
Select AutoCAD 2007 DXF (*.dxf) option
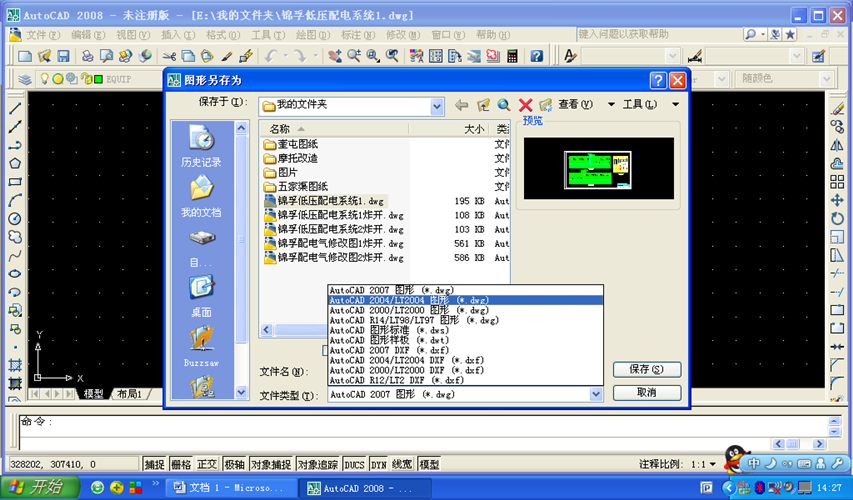pos(466,350)
